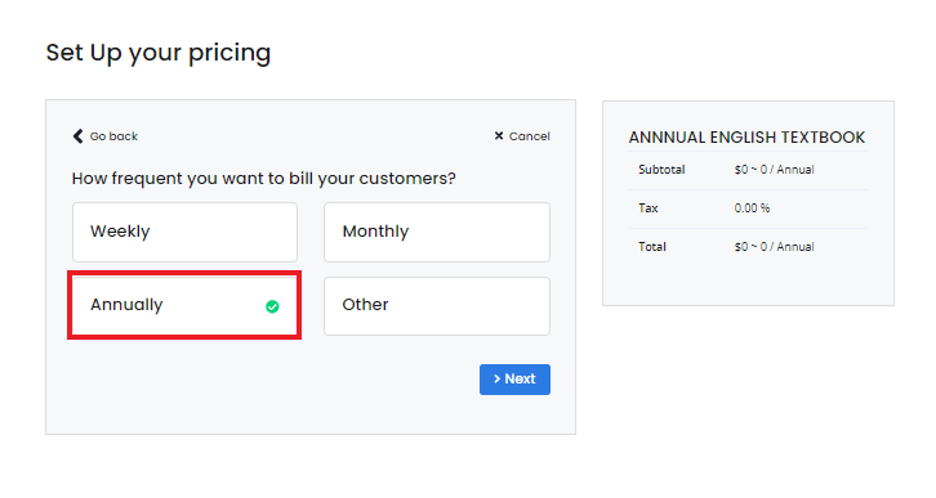Click the X icon beside Cancel

pyautogui.click(x=499, y=136)
